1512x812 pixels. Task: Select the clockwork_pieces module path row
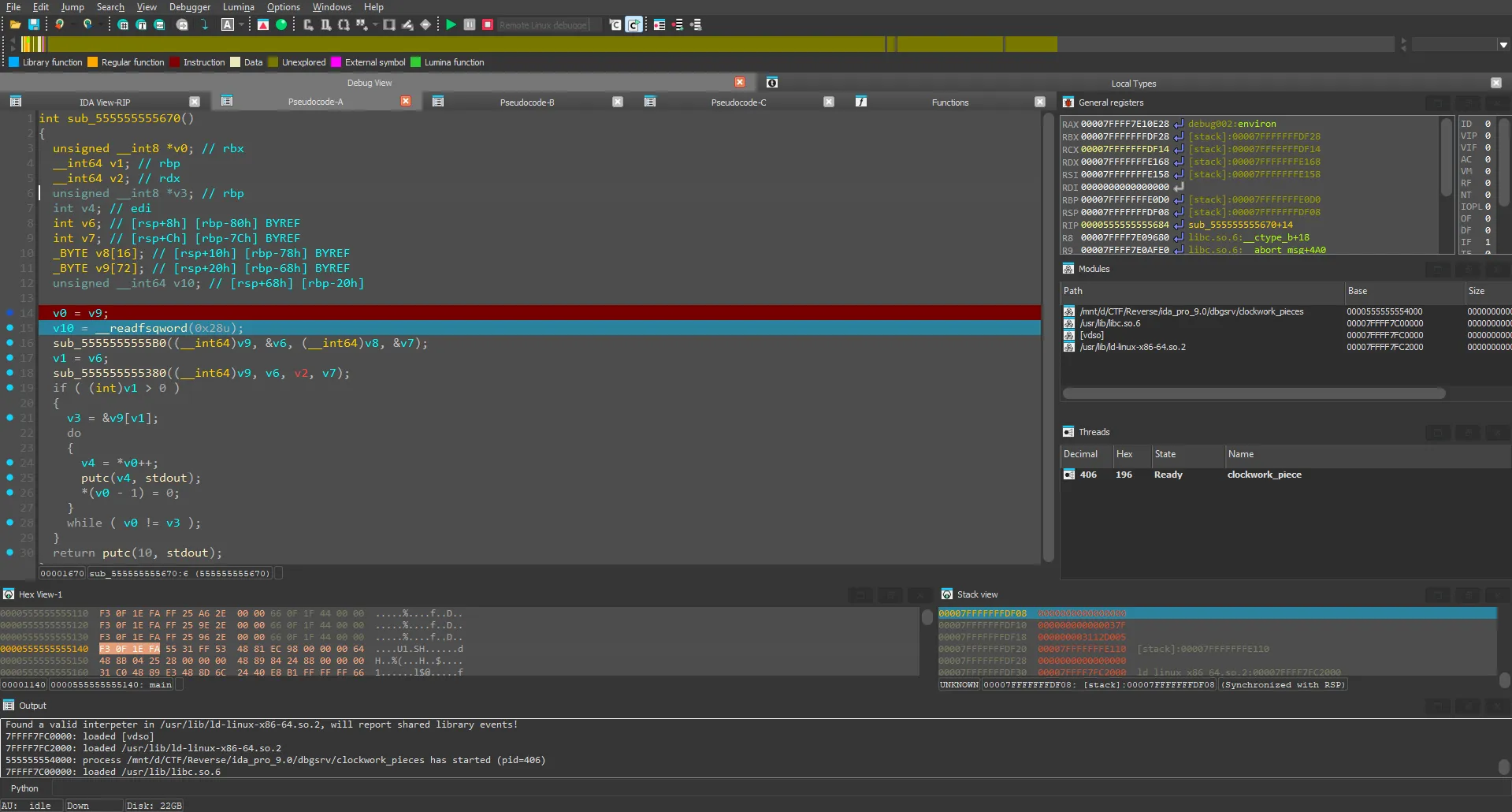tap(1191, 311)
